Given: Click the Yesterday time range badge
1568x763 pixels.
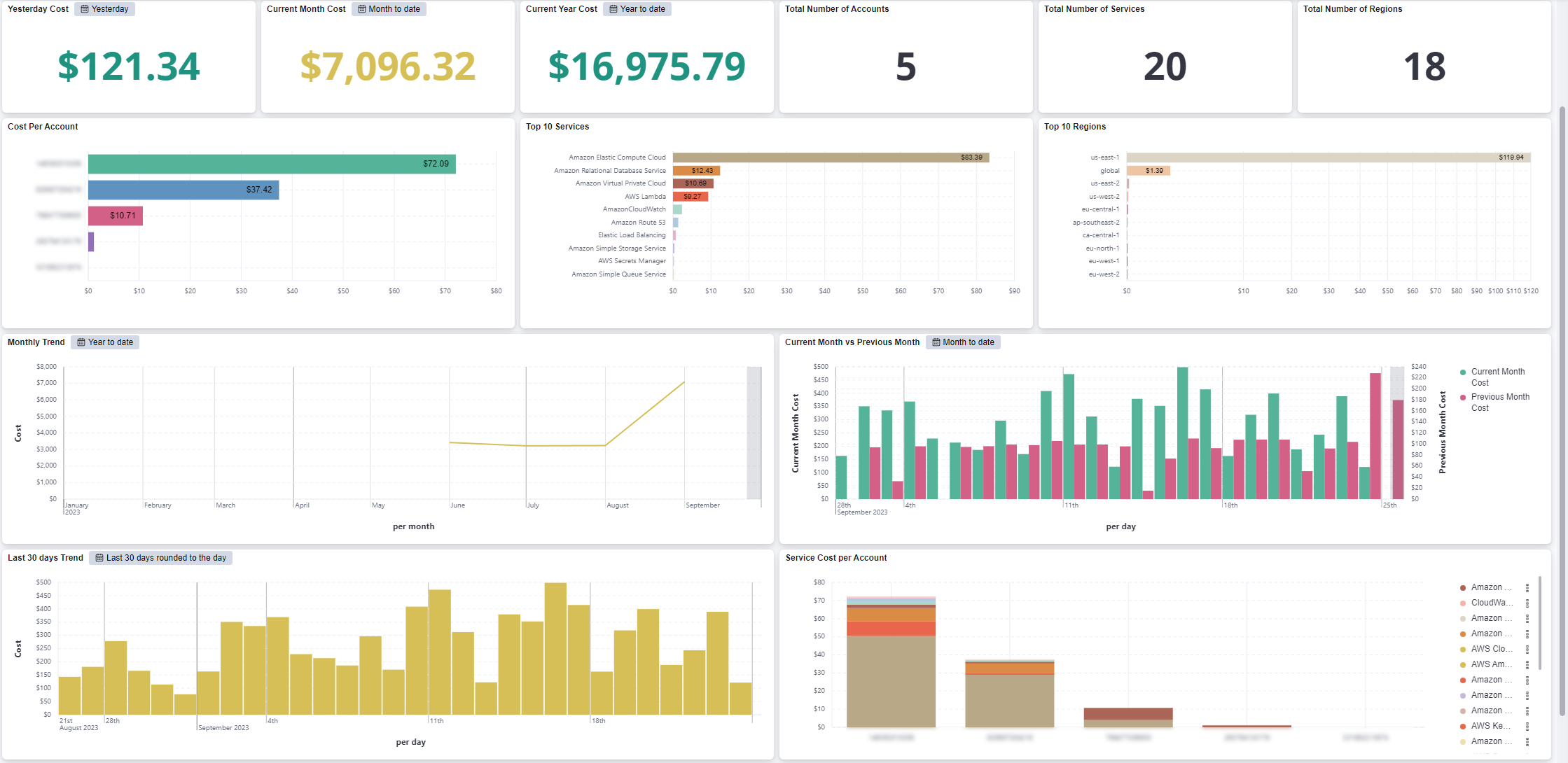Looking at the screenshot, I should pos(104,9).
